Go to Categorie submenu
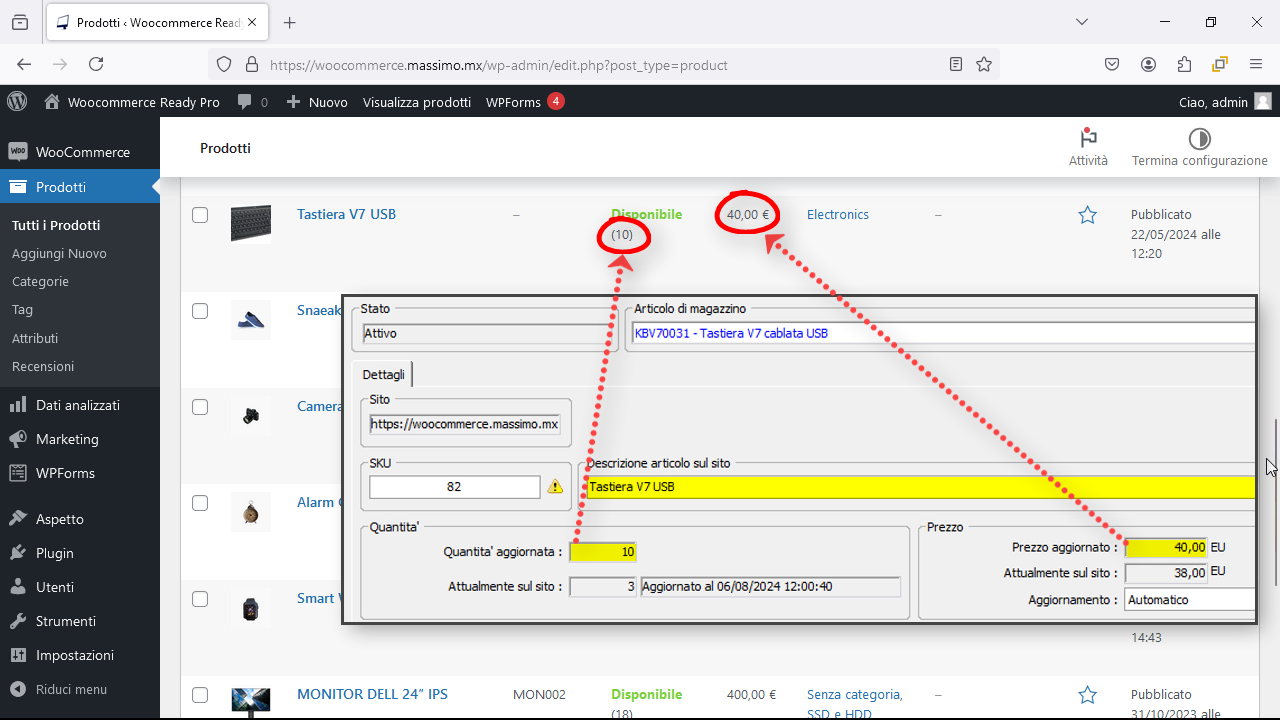Screen dimensions: 1280x720 point(40,282)
